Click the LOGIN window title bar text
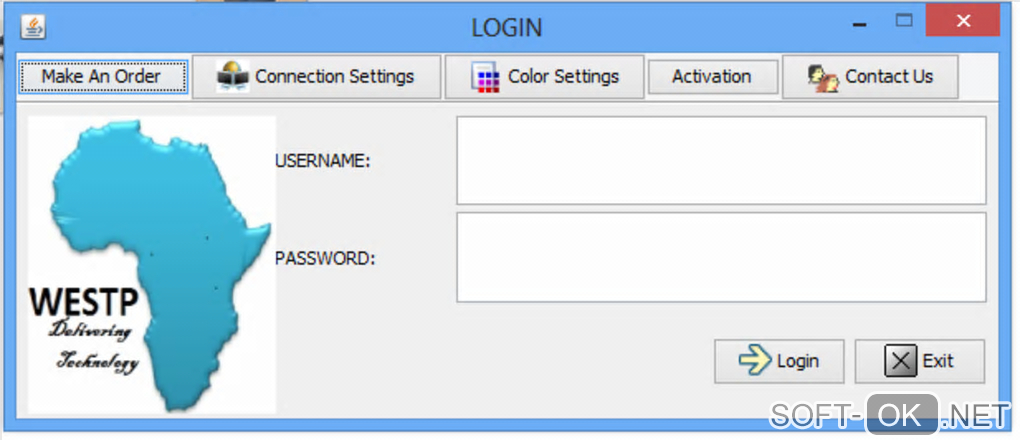This screenshot has width=1020, height=440. (507, 27)
